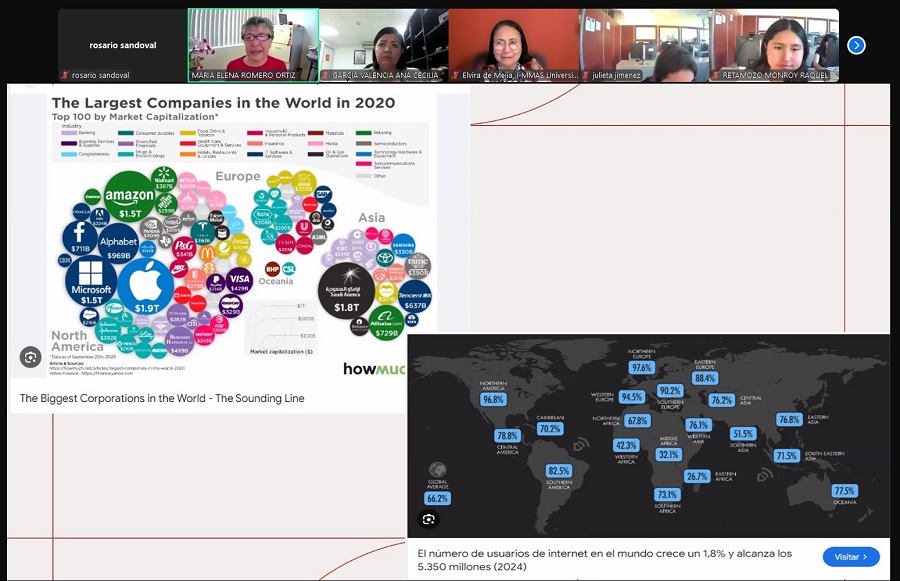The image size is (900, 581).
Task: Select GARCIA VALENCIA ANA CECILIA video tile
Action: (383, 42)
